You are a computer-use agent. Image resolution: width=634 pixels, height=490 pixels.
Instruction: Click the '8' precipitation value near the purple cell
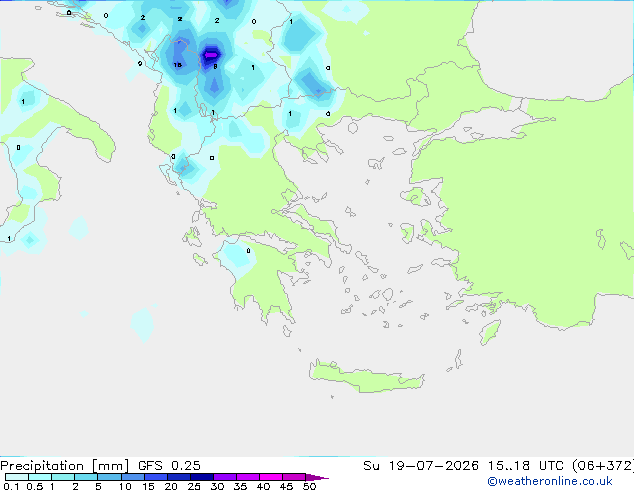click(x=215, y=66)
